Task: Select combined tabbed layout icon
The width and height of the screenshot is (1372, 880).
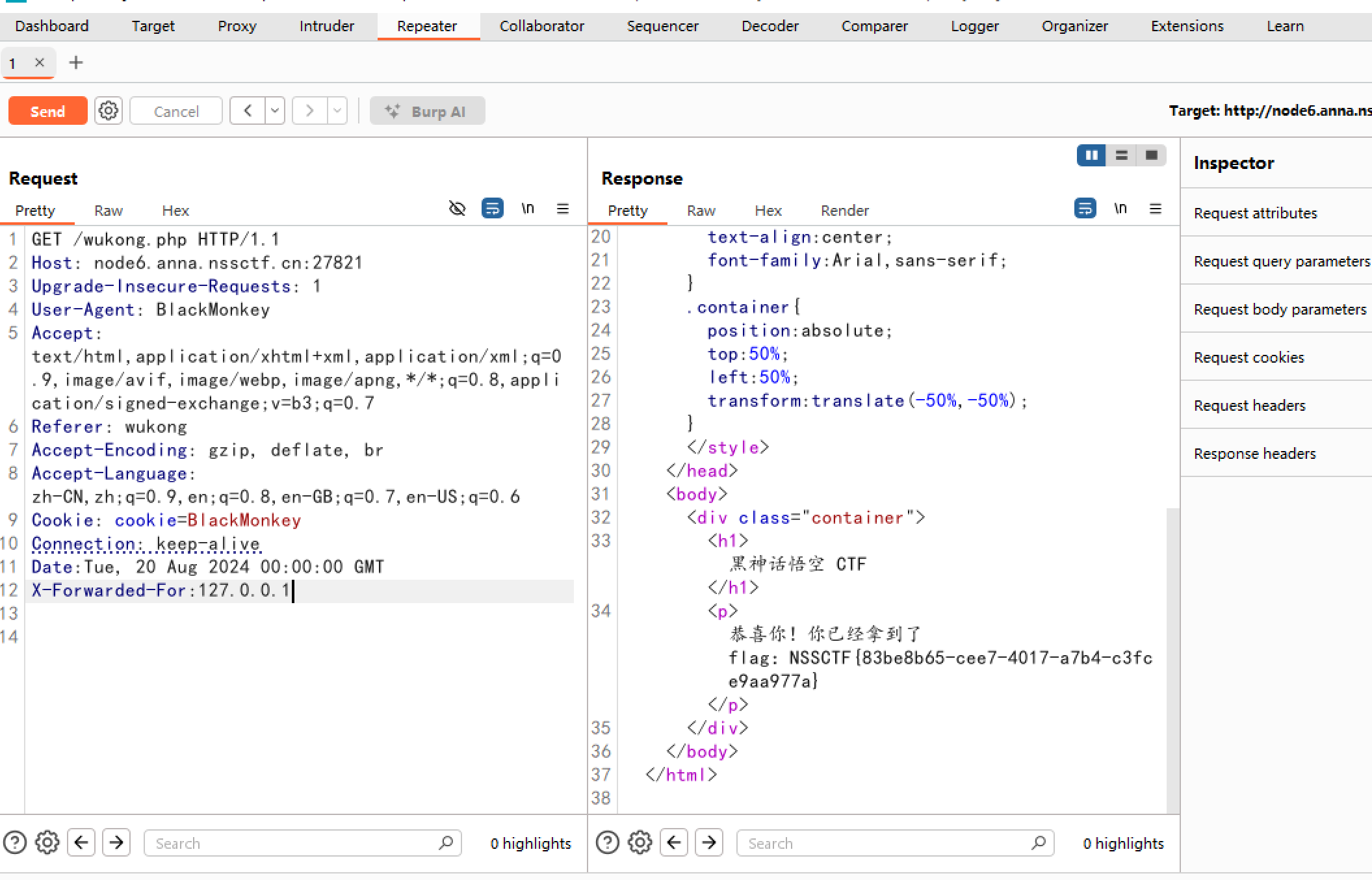Action: click(1151, 155)
